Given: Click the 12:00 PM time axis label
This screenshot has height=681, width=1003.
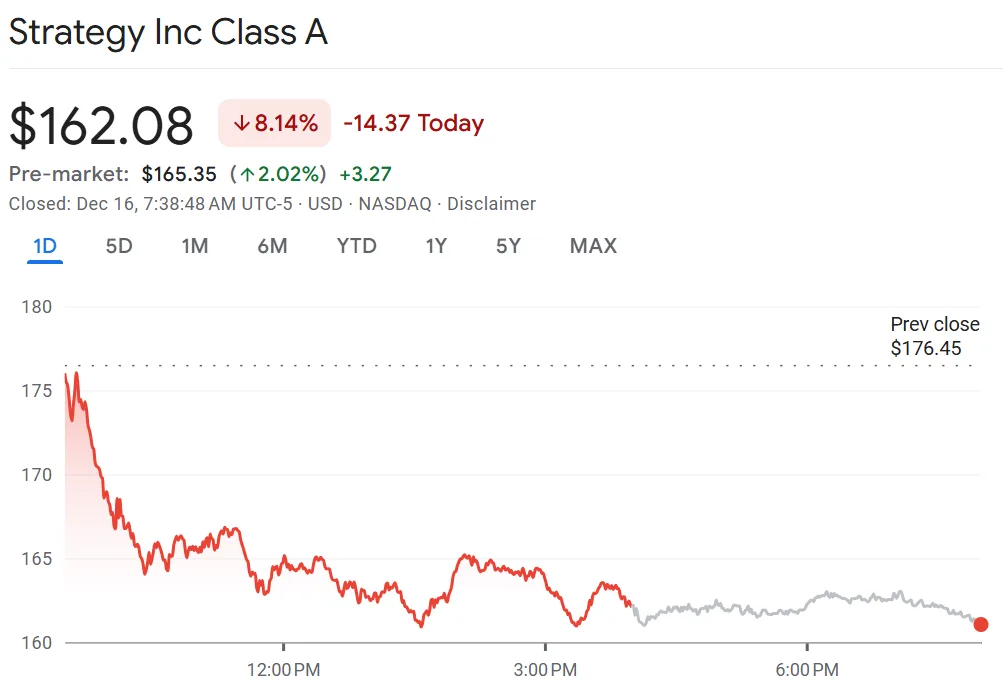Looking at the screenshot, I should pos(284,669).
